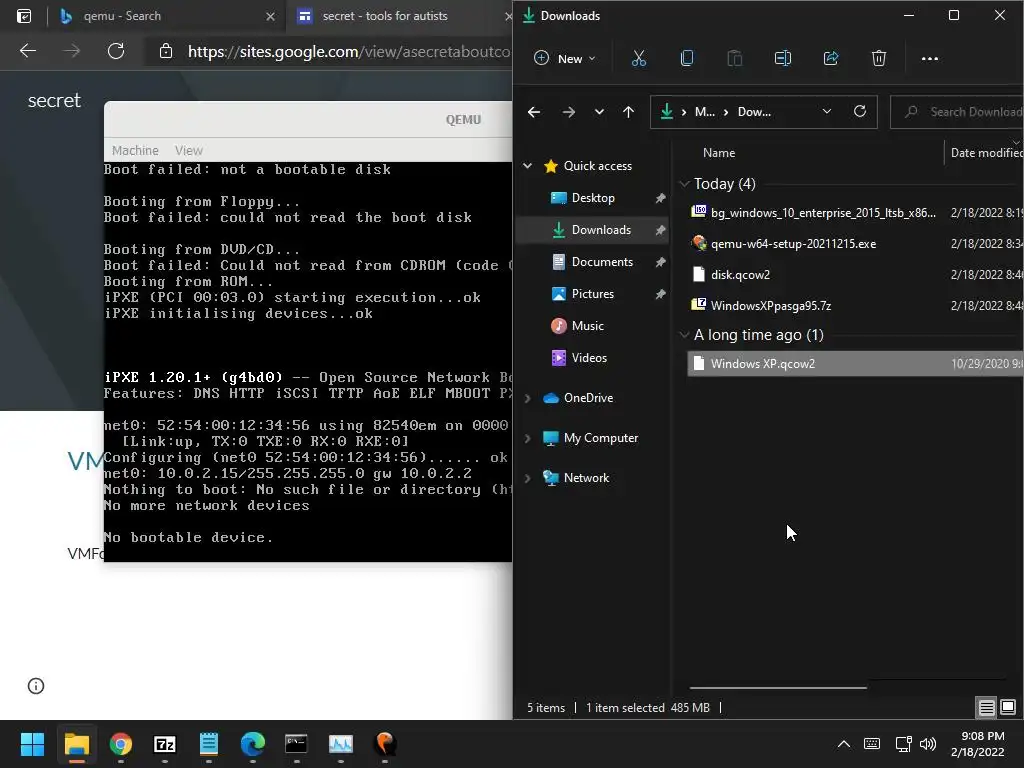Click the Search Downloads field
Image resolution: width=1024 pixels, height=768 pixels.
pos(957,112)
